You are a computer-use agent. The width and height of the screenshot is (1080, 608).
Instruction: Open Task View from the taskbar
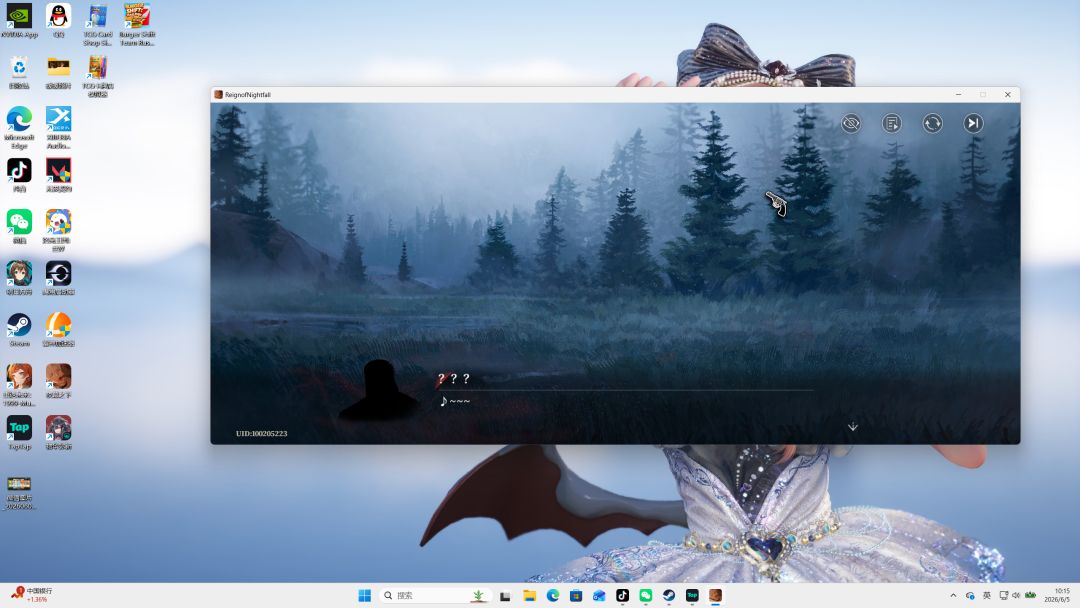click(x=505, y=596)
